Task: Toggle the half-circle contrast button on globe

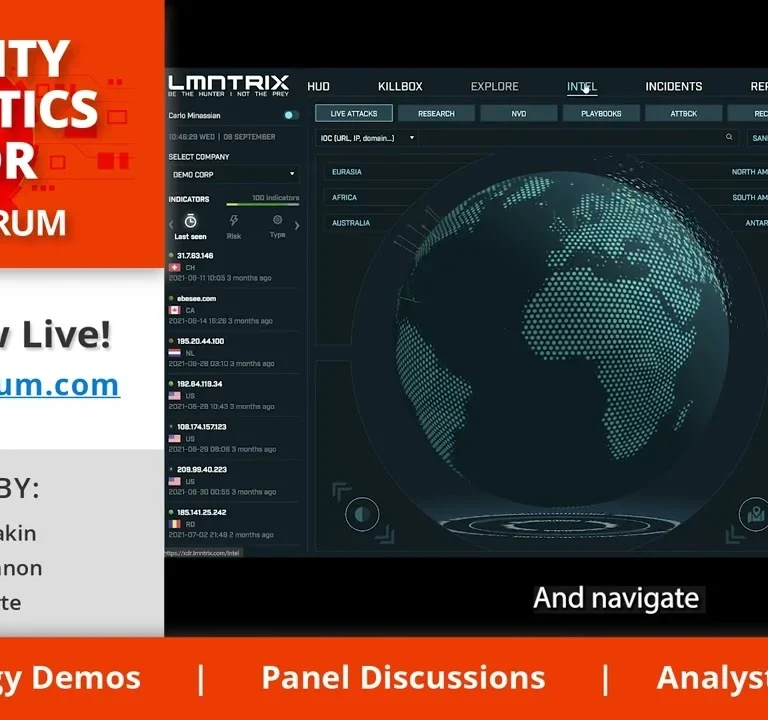Action: click(x=362, y=514)
